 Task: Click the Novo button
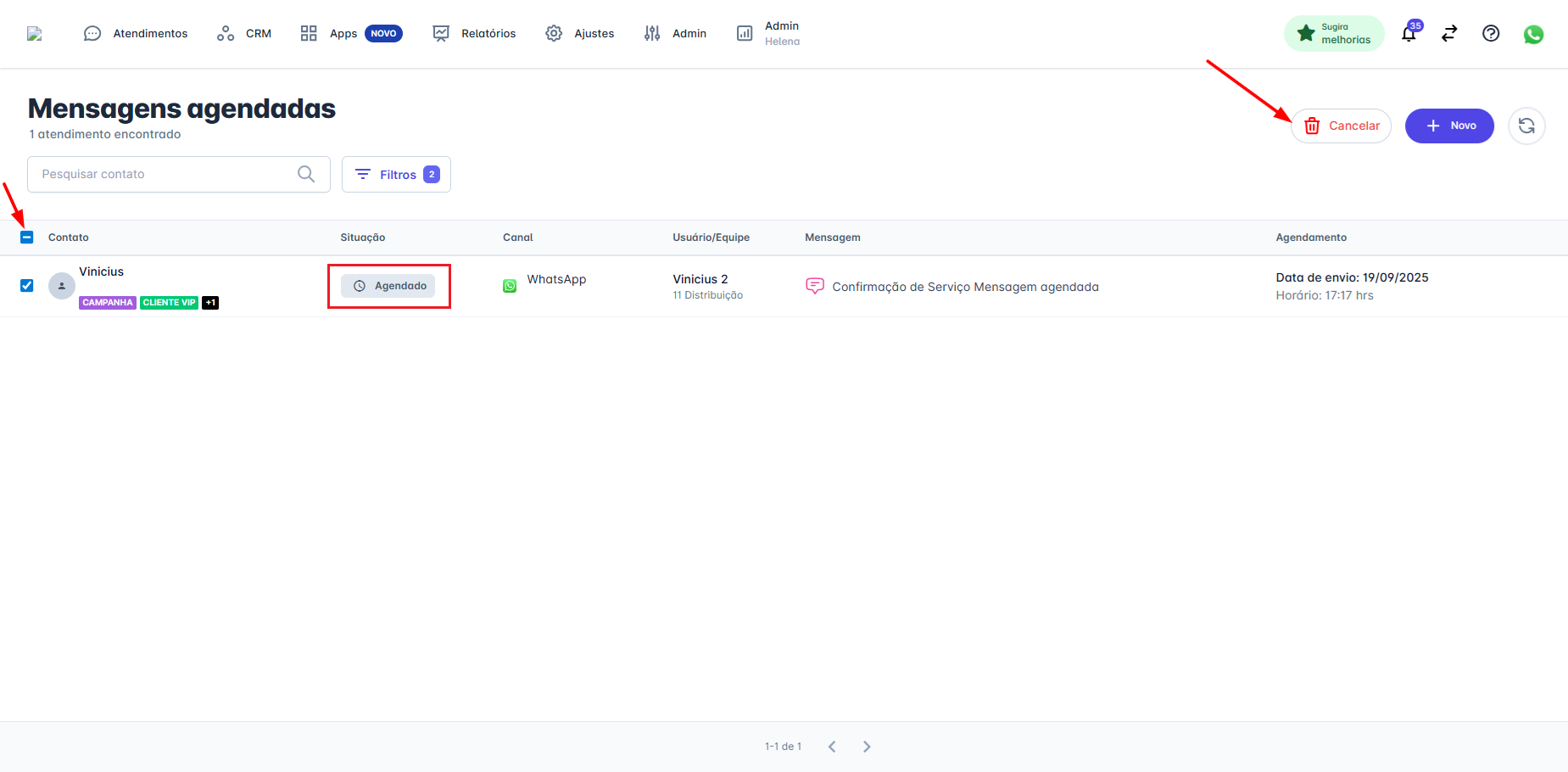point(1449,126)
